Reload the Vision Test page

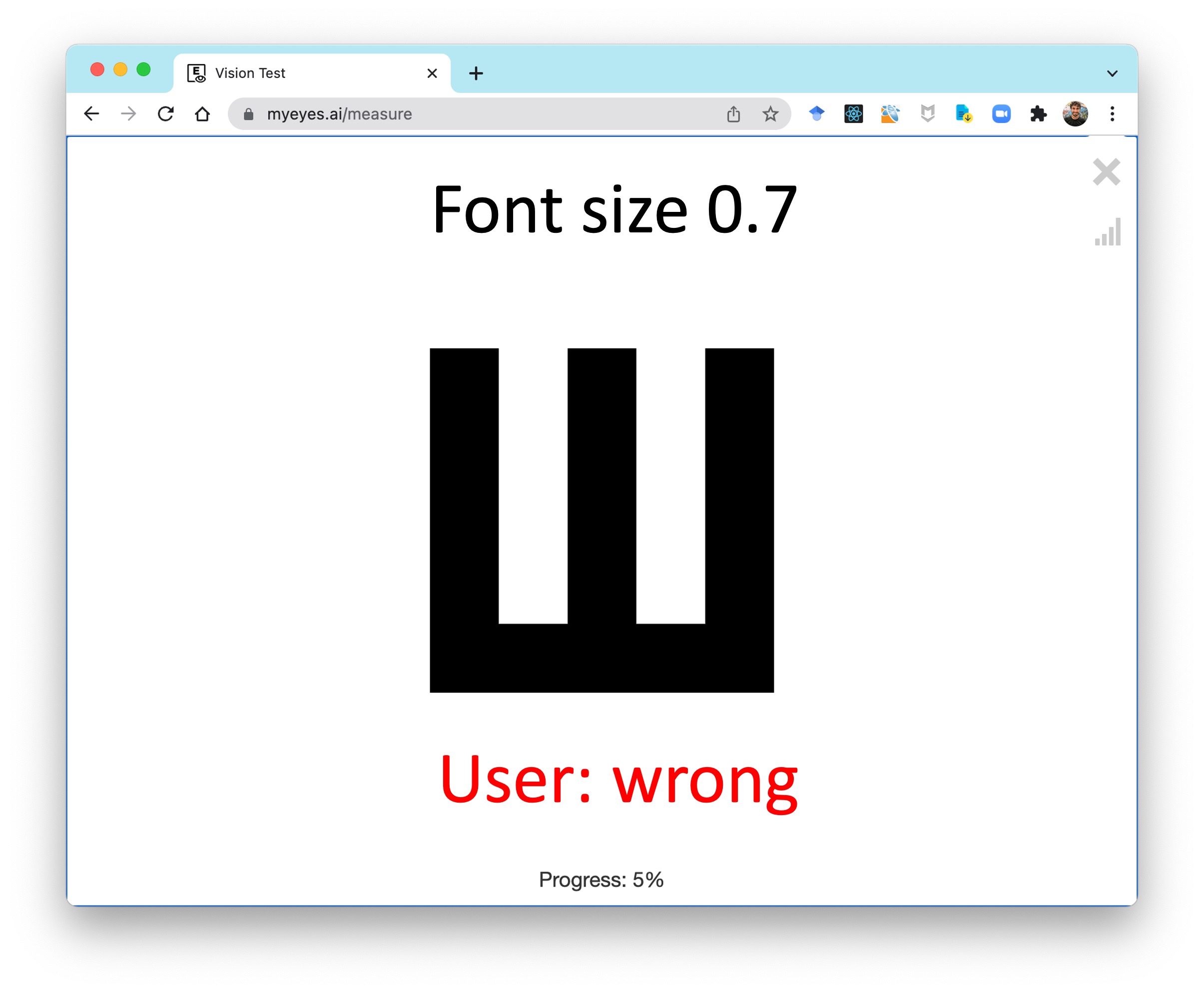point(165,114)
